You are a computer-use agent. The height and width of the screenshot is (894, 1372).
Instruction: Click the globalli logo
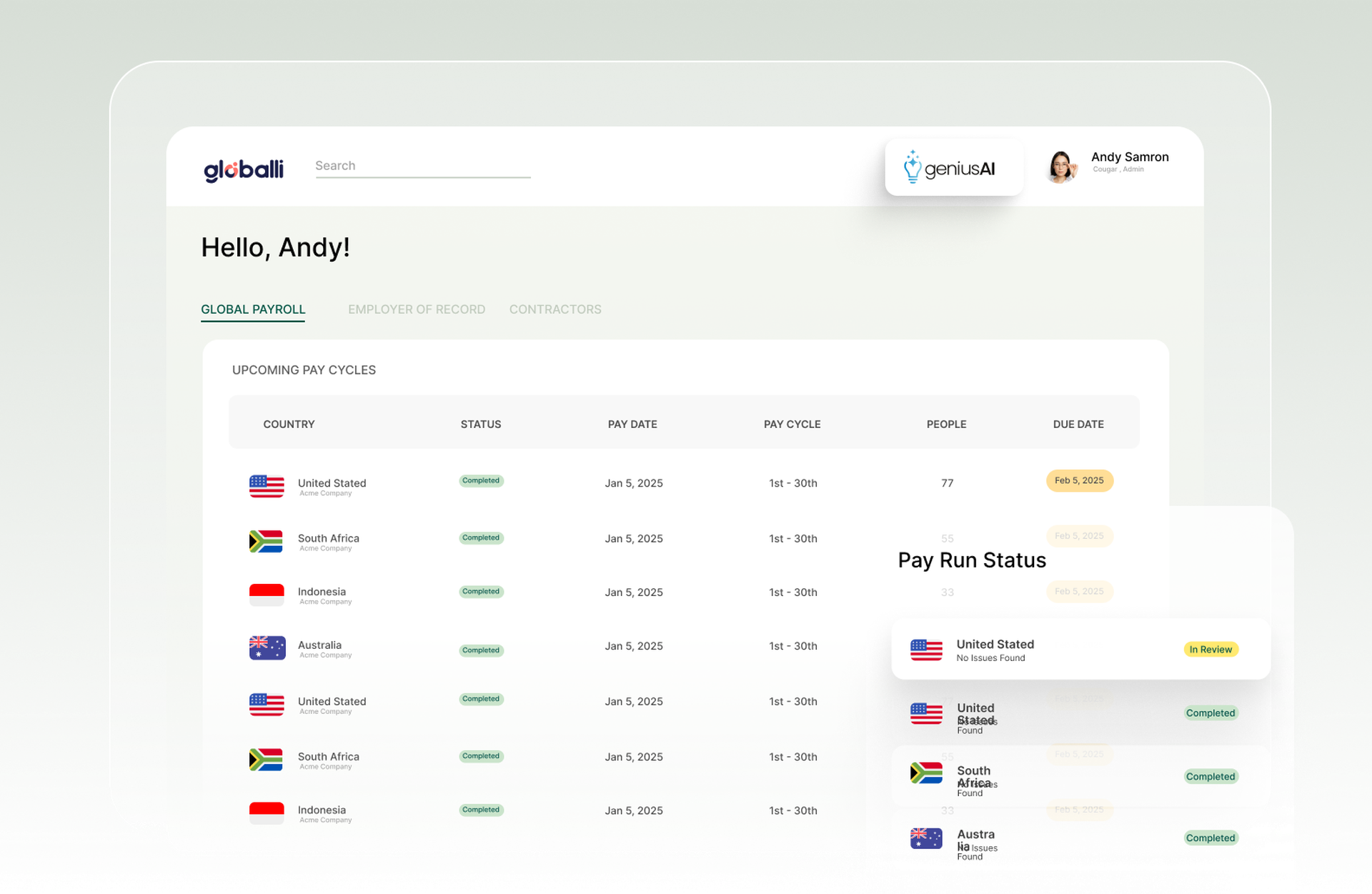(x=244, y=169)
